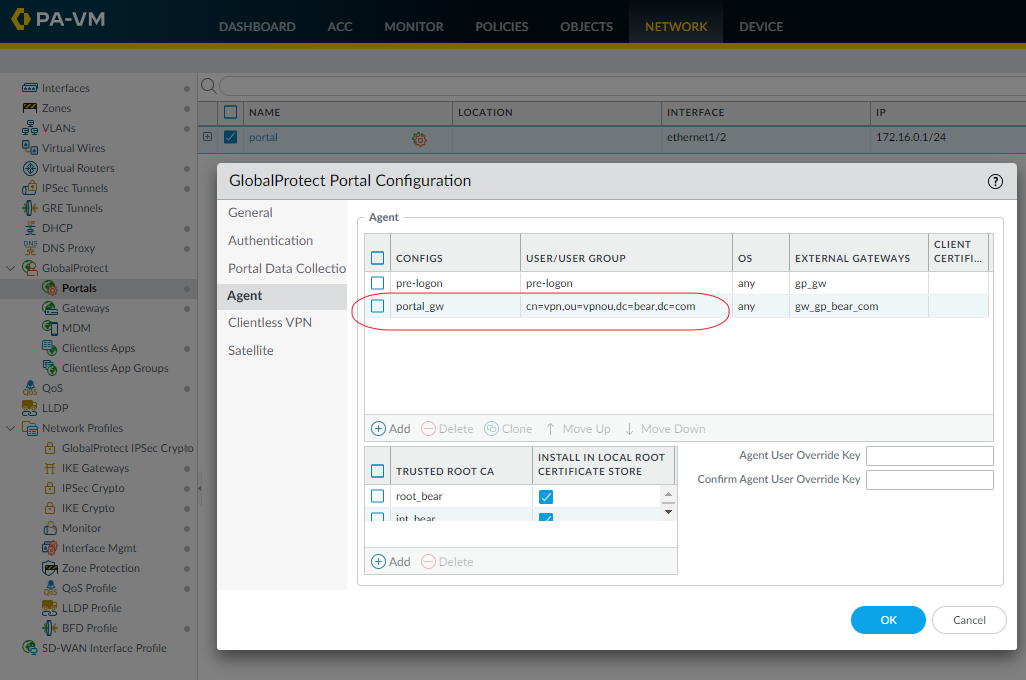Toggle root_bear install in local store
Screen dimensions: 1026x680
tap(546, 497)
